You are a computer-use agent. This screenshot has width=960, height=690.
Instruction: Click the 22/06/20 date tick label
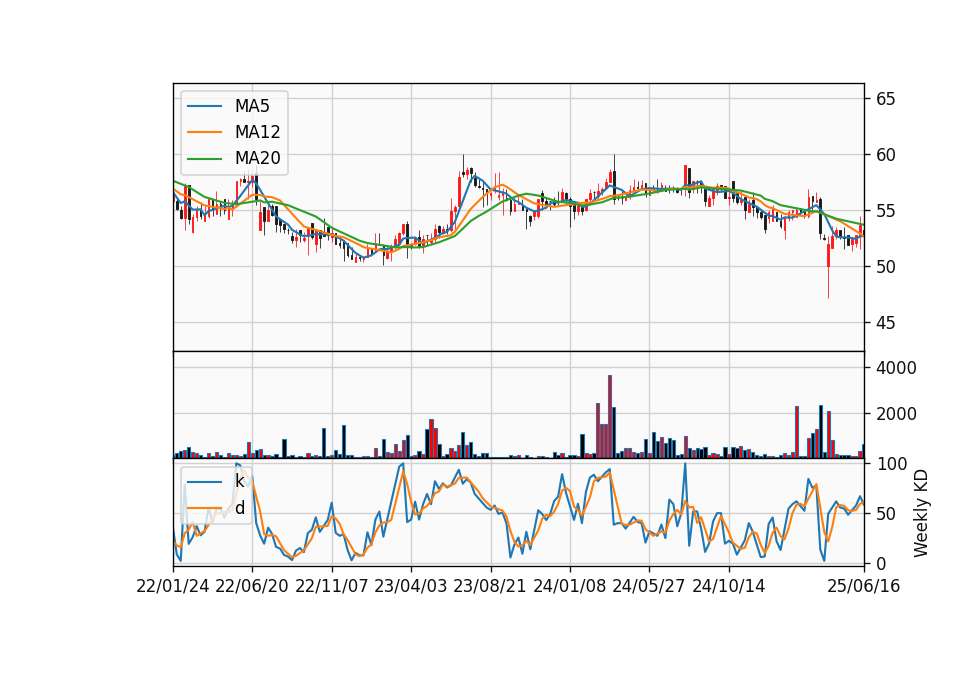pos(252,587)
